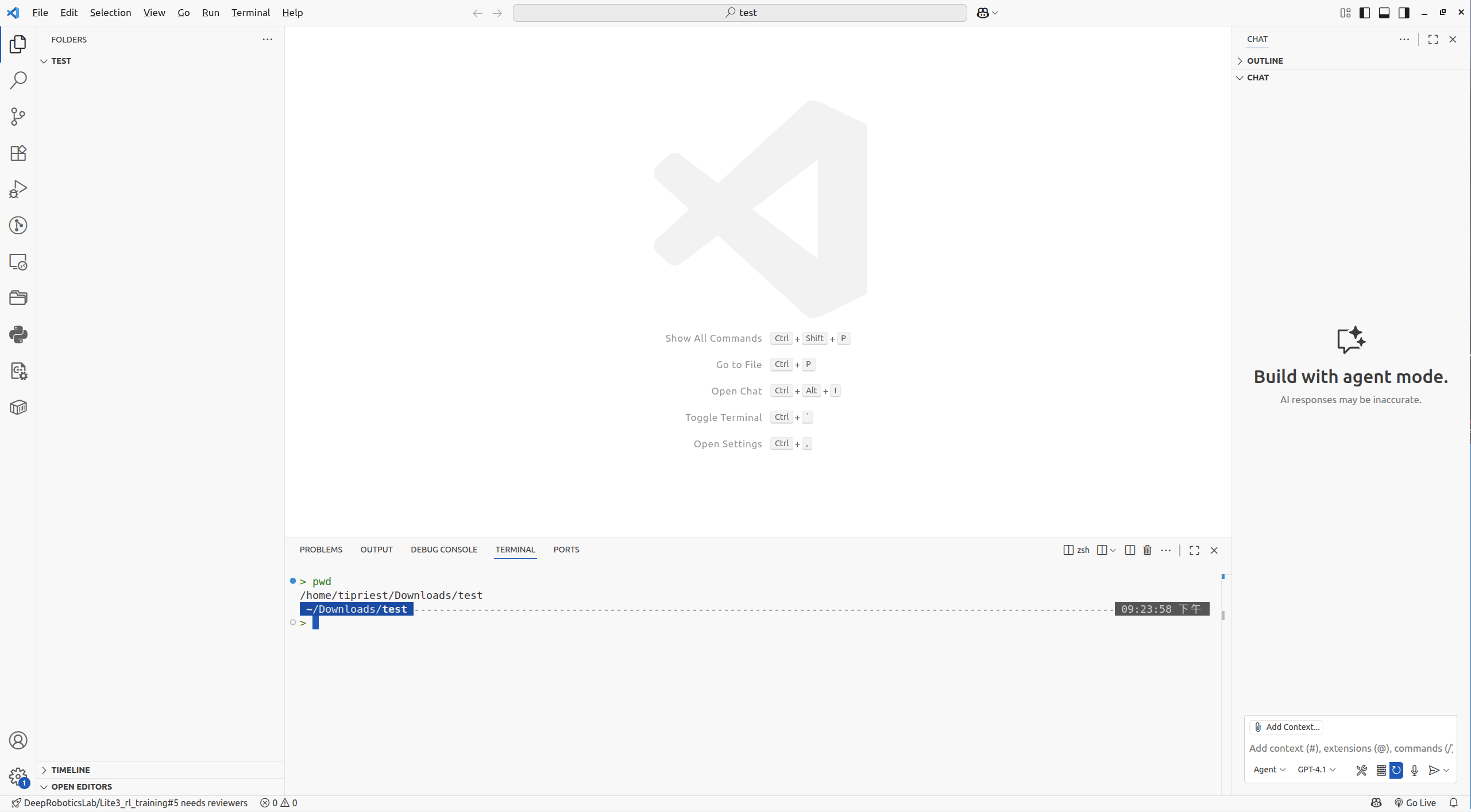This screenshot has height=812, width=1471.
Task: Go forward with the navigation arrow
Action: pos(497,13)
